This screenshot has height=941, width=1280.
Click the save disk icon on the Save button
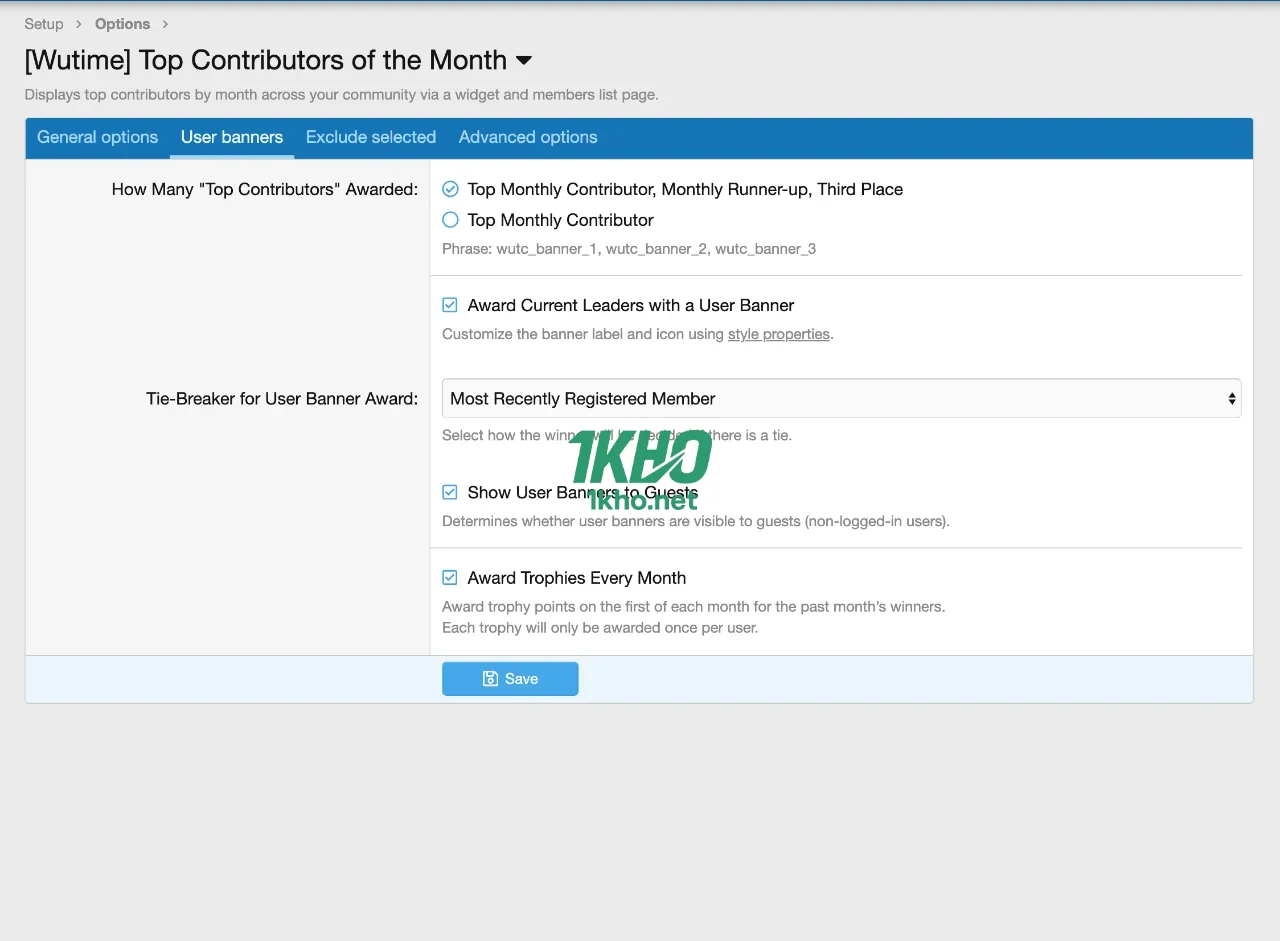click(488, 678)
